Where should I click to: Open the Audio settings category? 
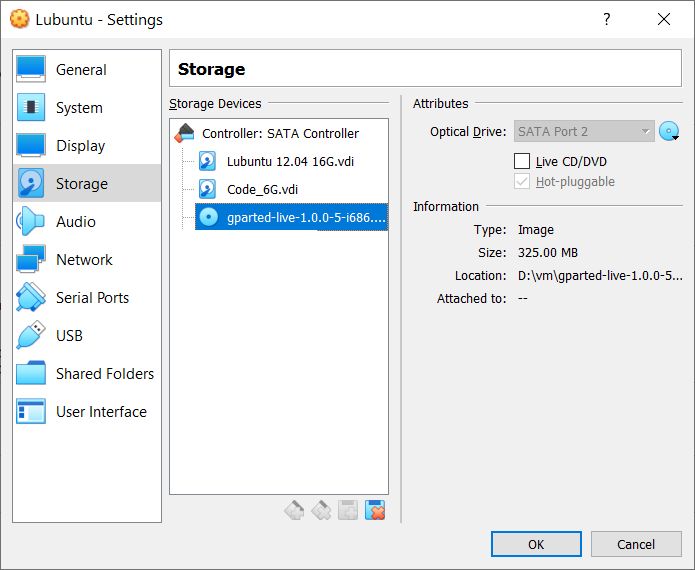(x=87, y=222)
